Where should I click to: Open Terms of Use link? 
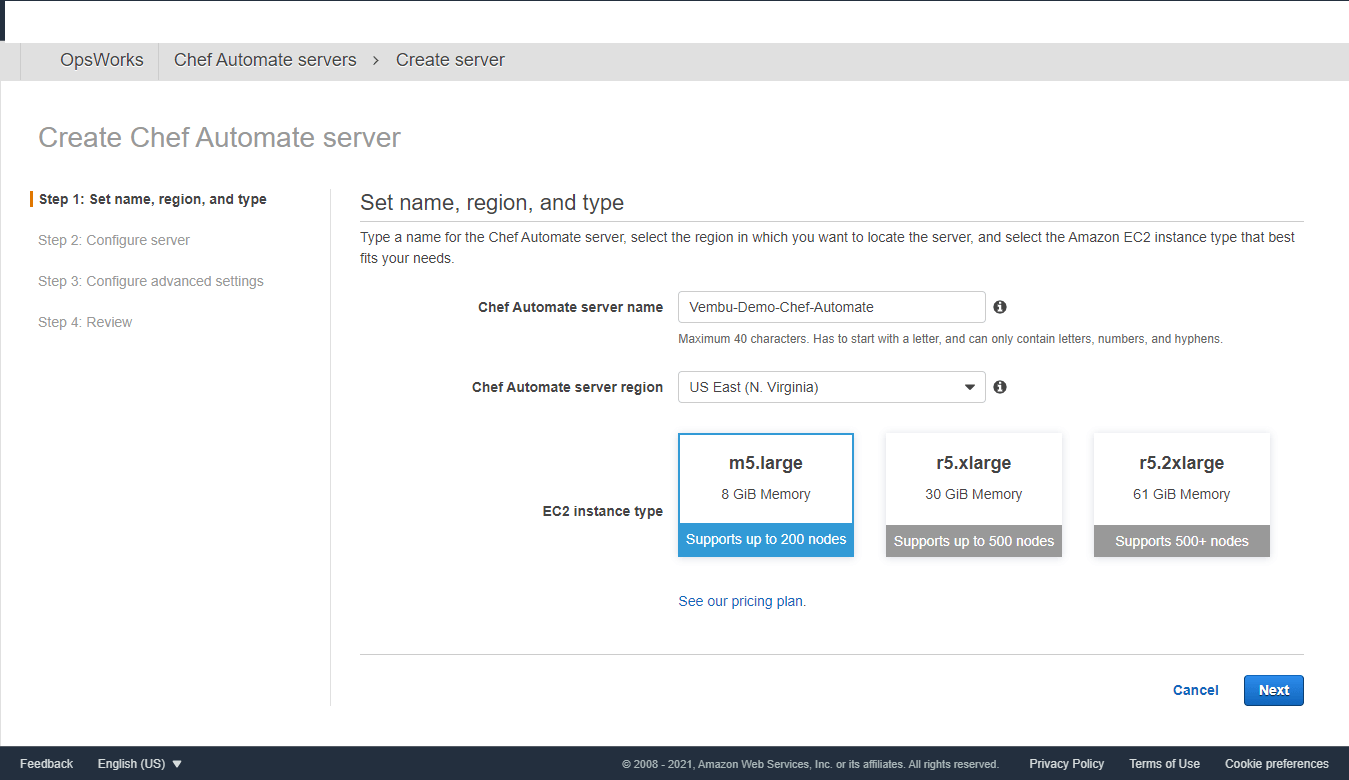(x=1165, y=764)
